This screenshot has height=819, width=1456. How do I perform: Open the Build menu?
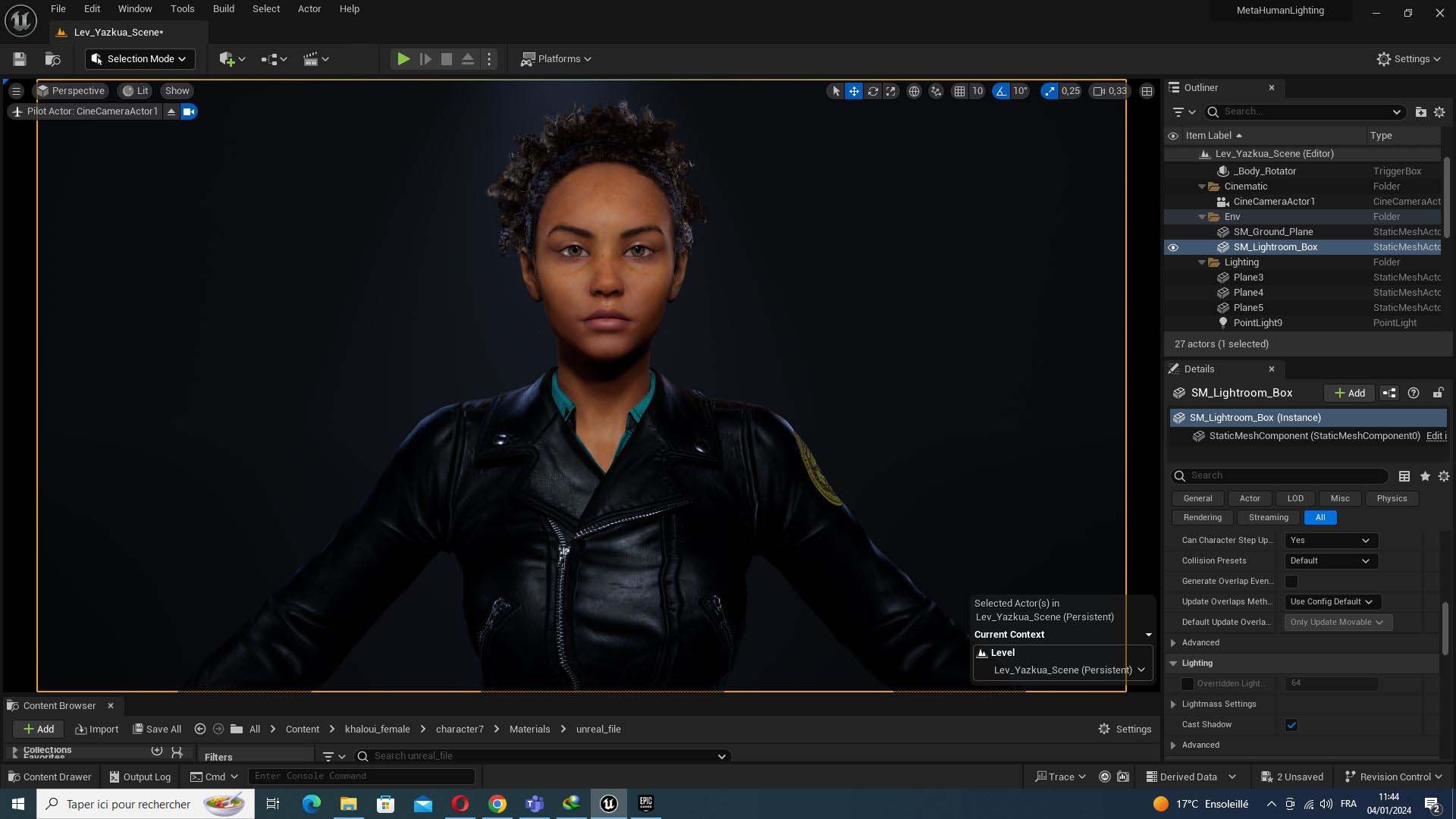pyautogui.click(x=224, y=9)
